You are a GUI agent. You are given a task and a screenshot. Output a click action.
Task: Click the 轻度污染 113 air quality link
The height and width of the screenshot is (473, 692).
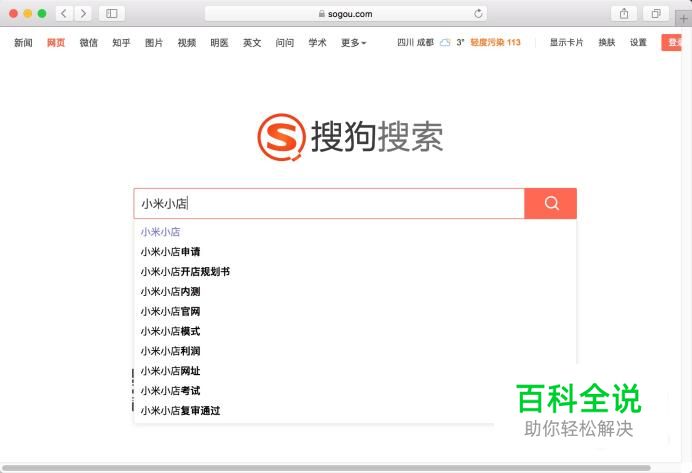point(495,42)
